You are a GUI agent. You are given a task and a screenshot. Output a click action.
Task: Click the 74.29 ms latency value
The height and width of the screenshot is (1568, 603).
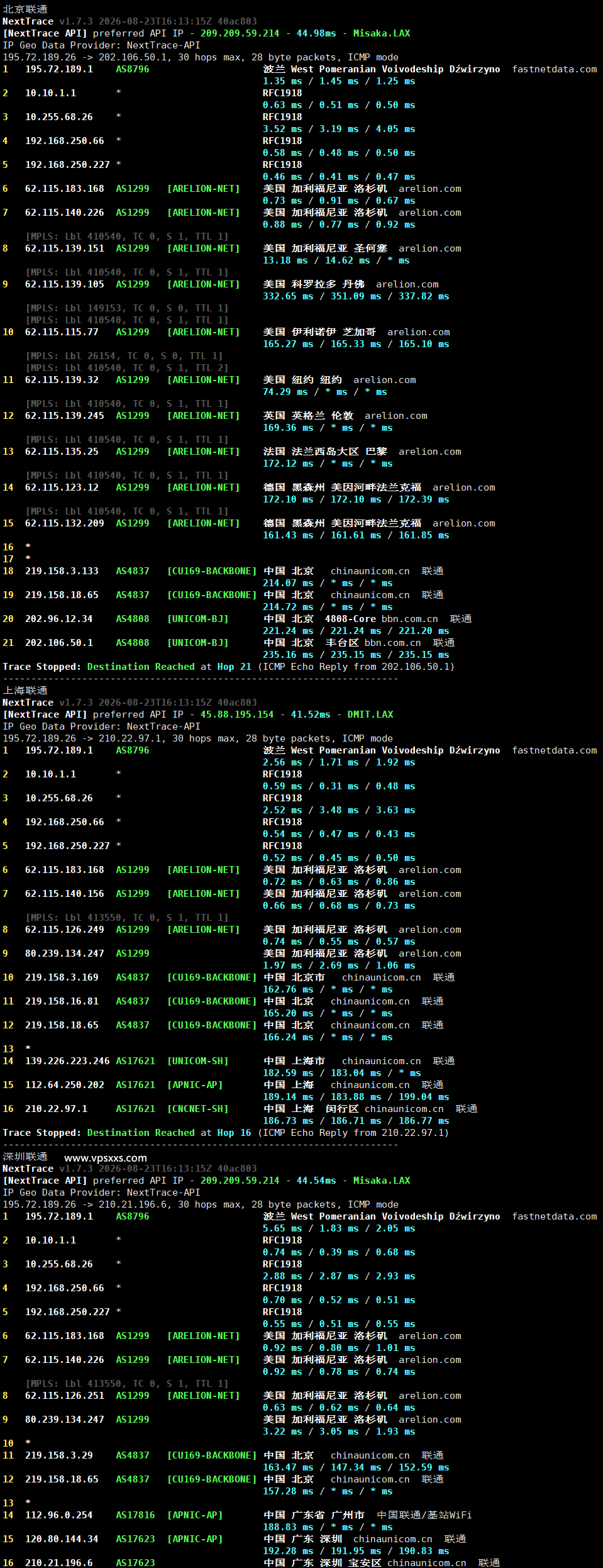(x=285, y=392)
